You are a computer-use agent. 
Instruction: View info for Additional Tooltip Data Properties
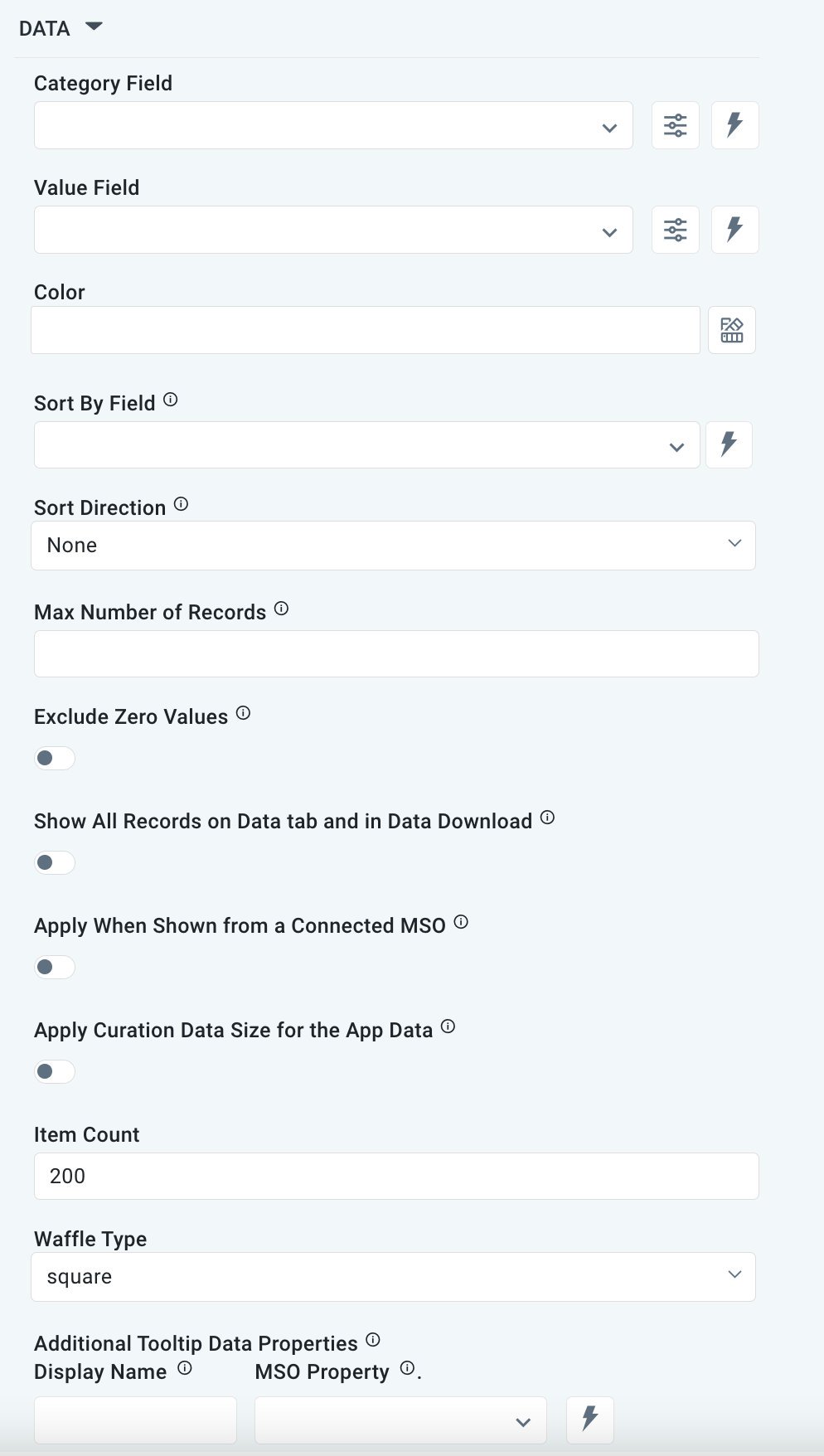373,1340
